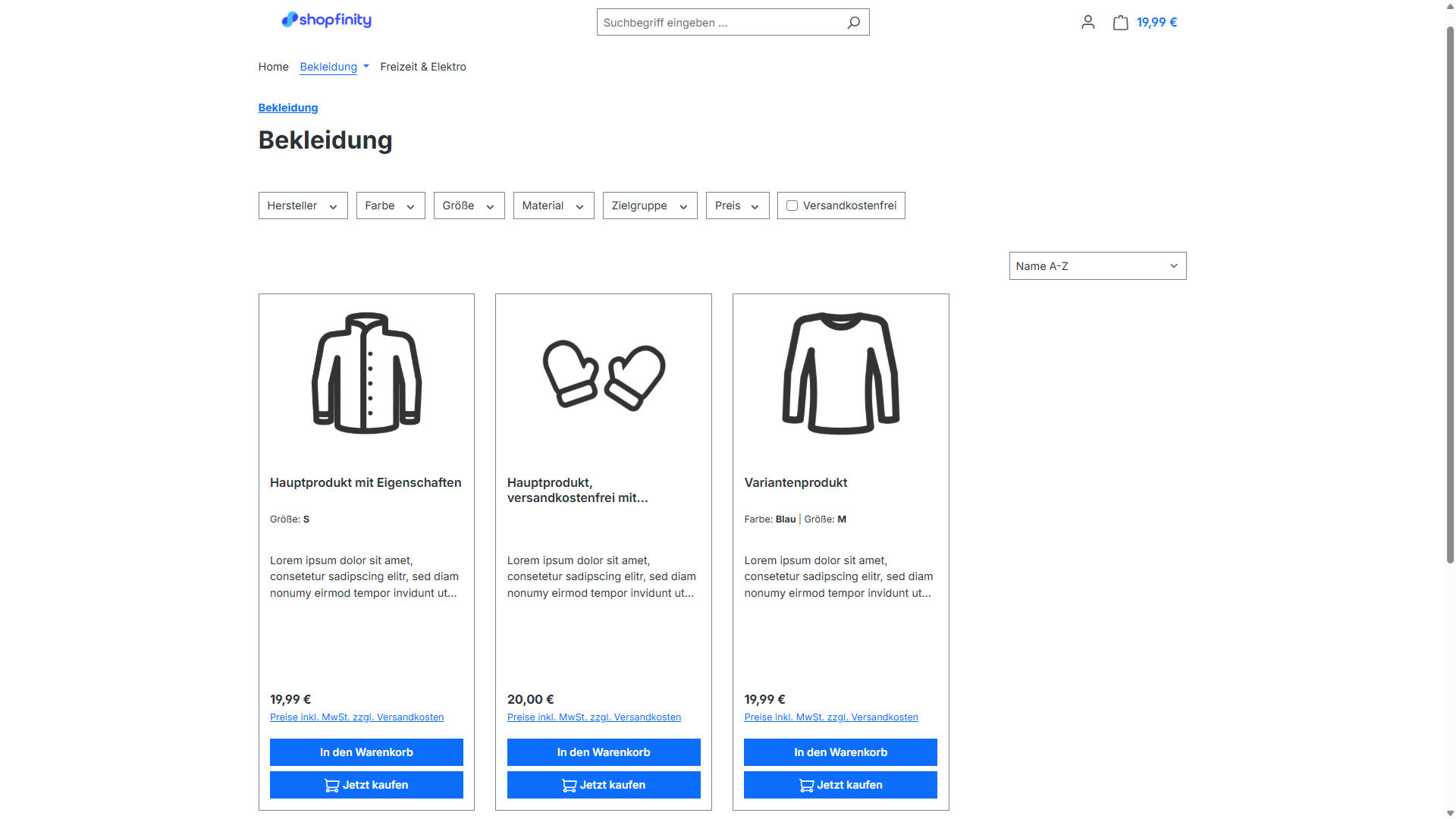Image resolution: width=1456 pixels, height=819 pixels.
Task: Click the scrollbar down arrow
Action: 1450,813
